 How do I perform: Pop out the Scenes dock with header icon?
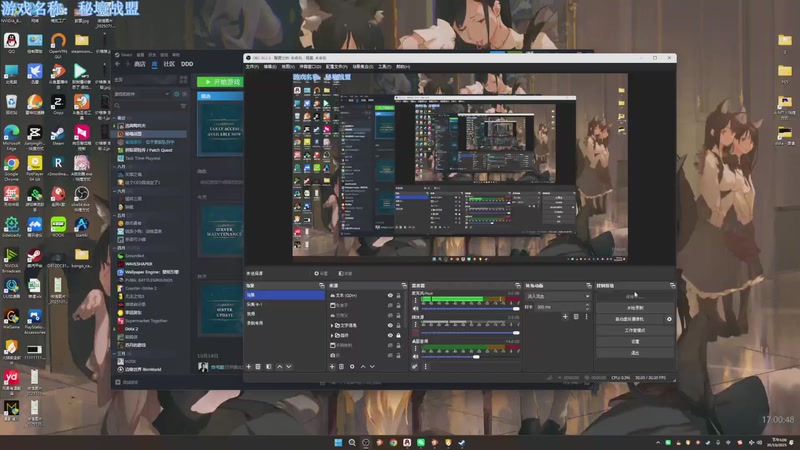[x=321, y=286]
